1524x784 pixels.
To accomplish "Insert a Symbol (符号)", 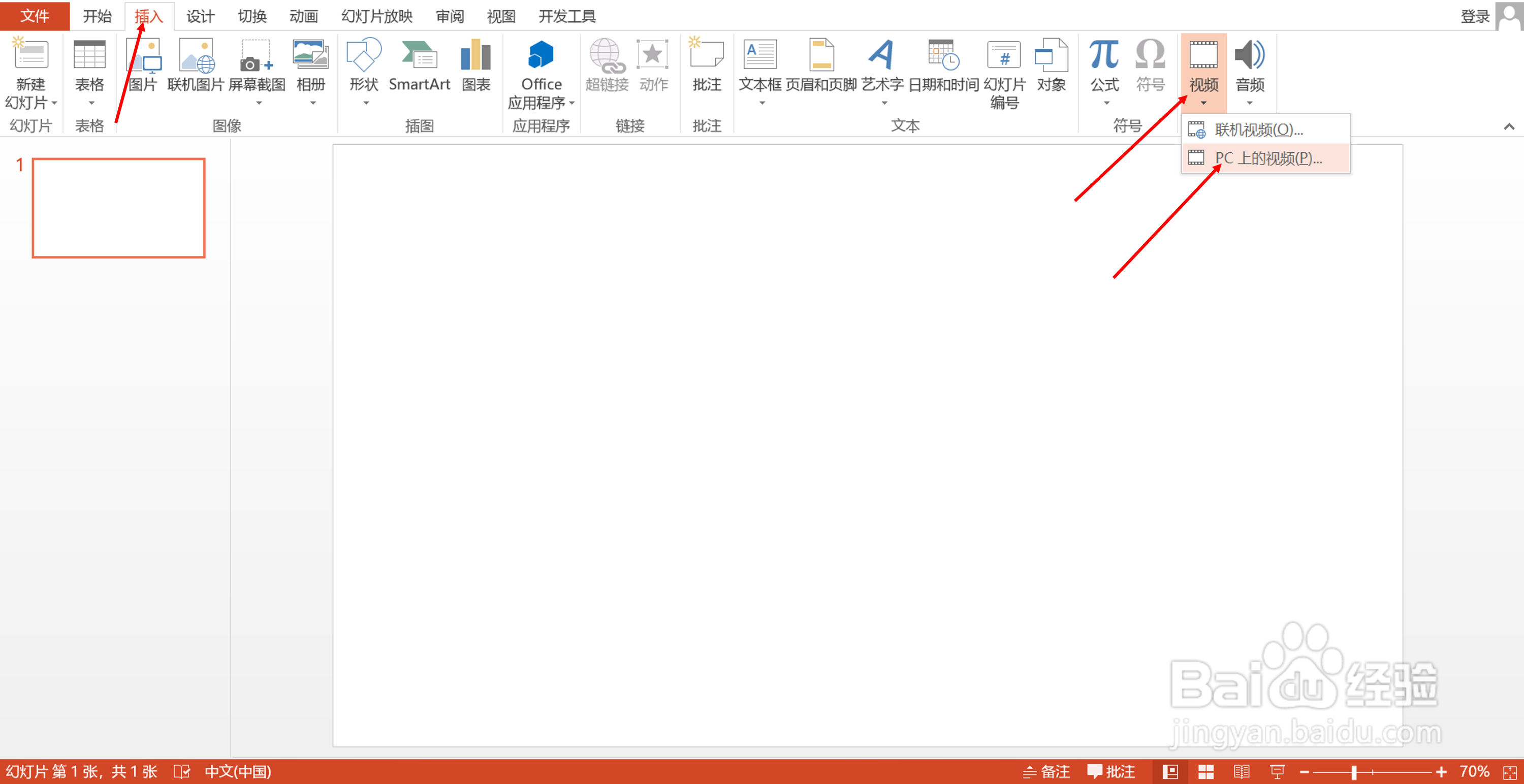I will [1151, 65].
